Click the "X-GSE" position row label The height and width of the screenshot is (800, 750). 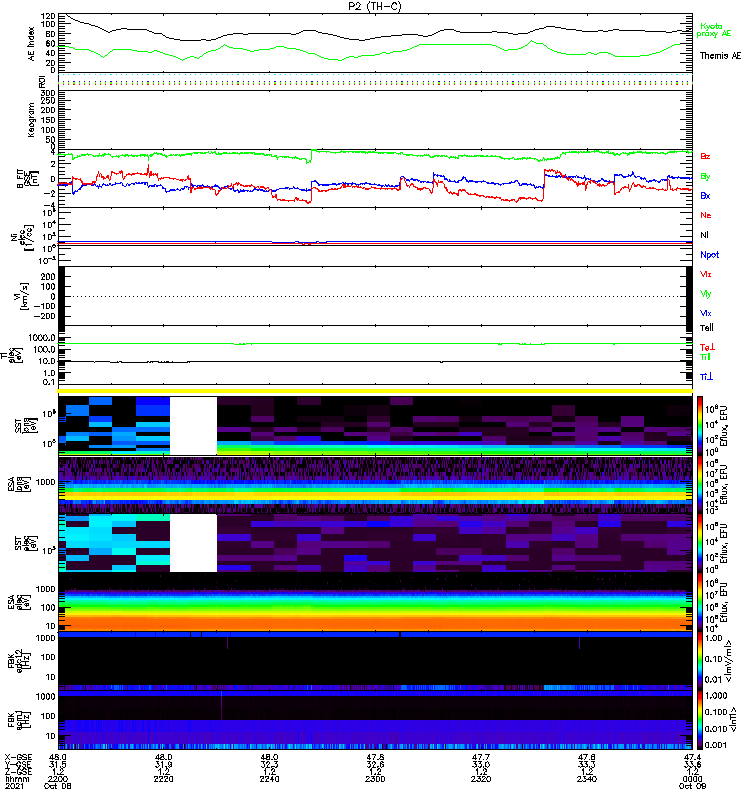tap(18, 757)
